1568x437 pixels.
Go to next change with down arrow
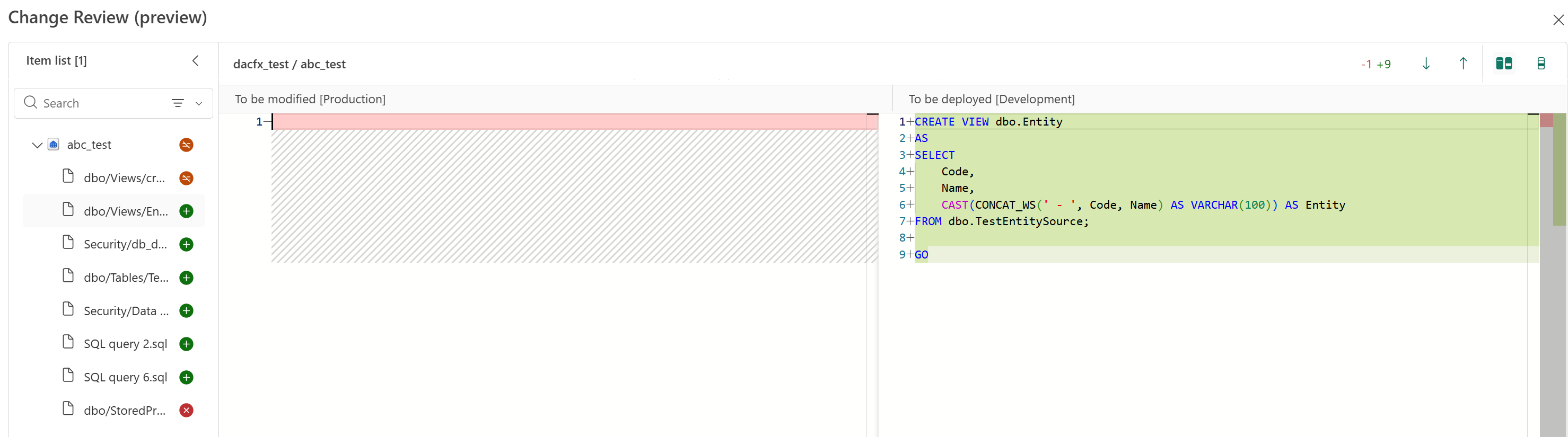1425,64
